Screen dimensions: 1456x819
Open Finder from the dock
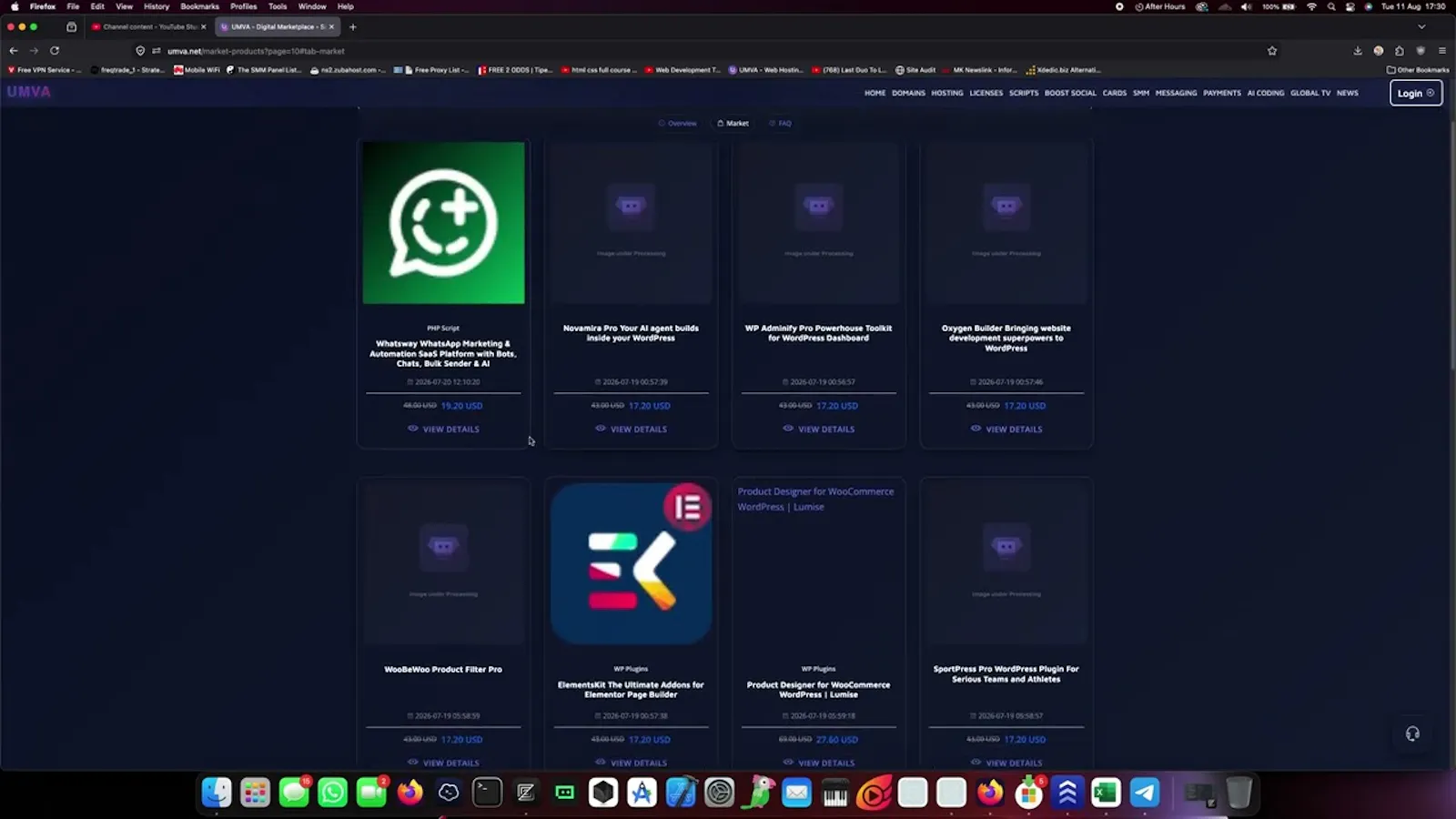pos(217,793)
